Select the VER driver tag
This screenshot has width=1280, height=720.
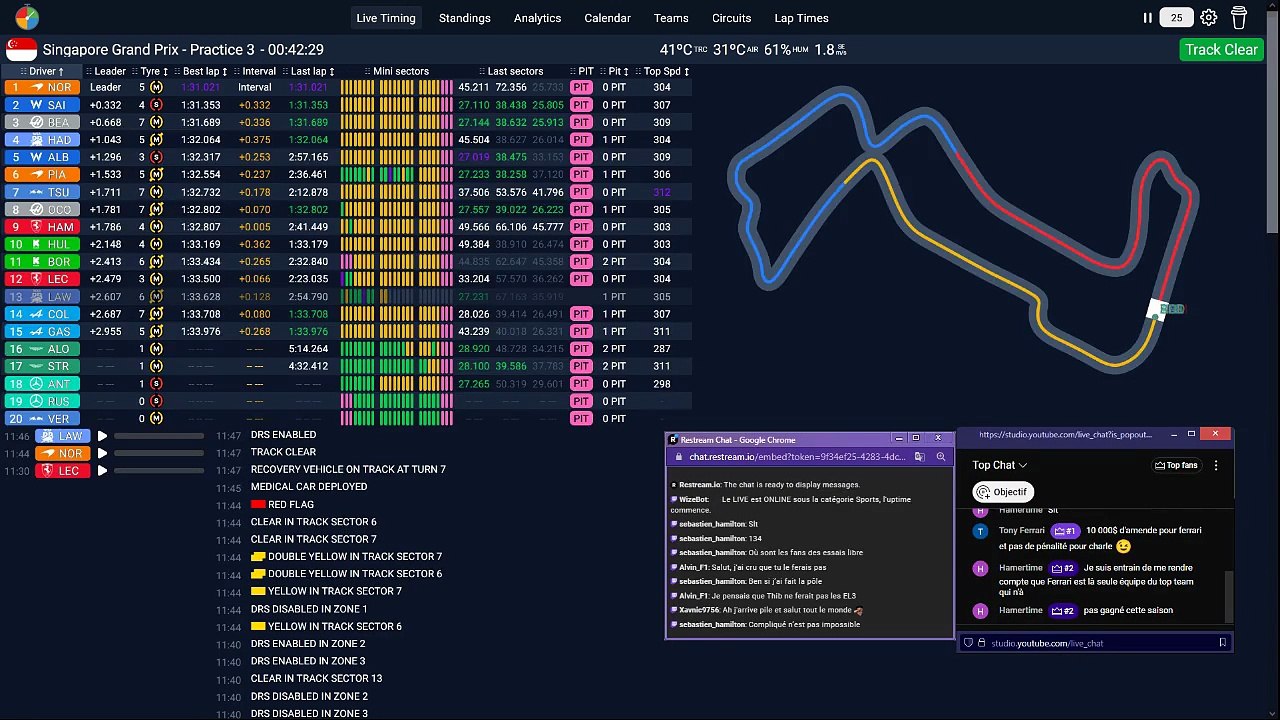click(40, 418)
